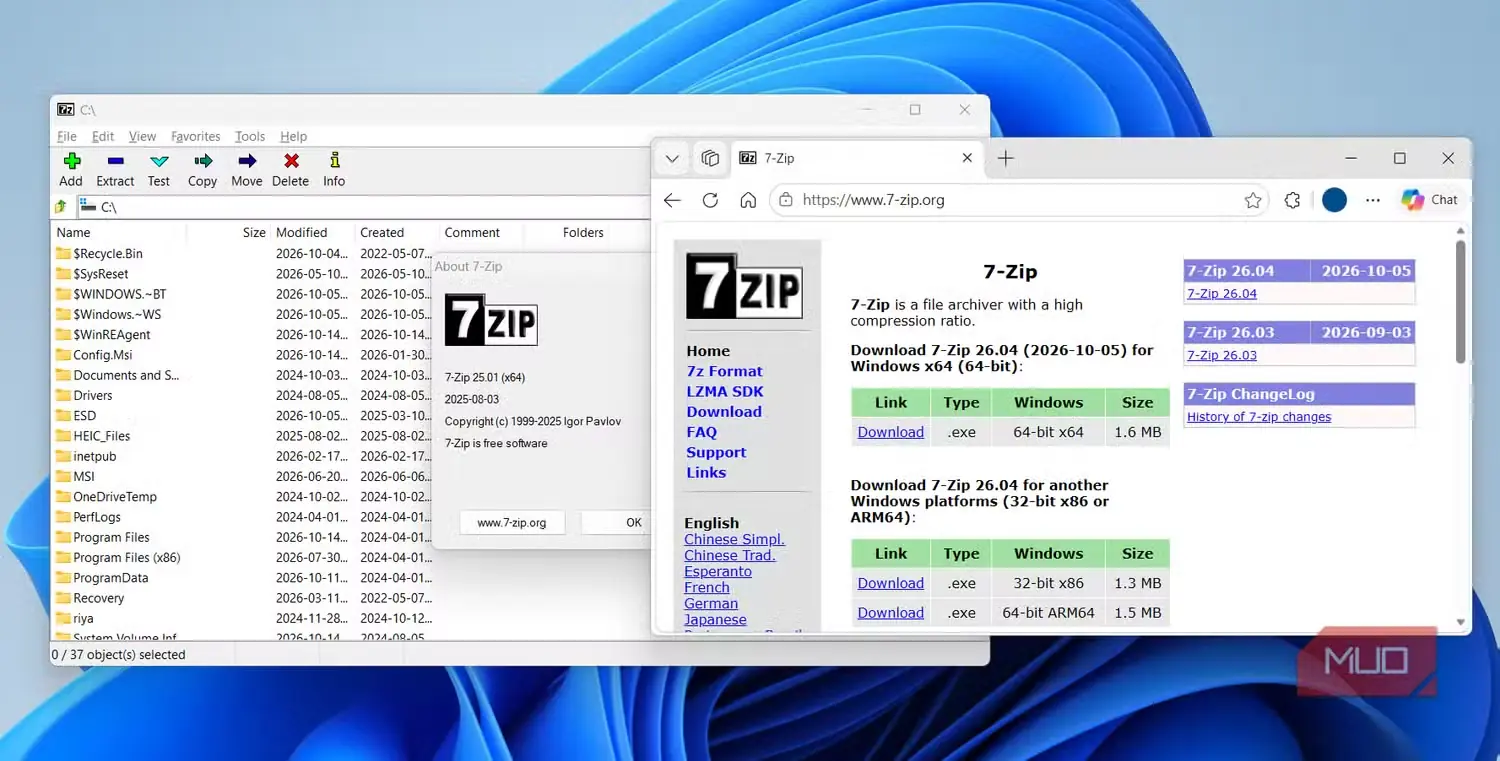The width and height of the screenshot is (1500, 761).
Task: Click the 7-Zip 26.04 news link
Action: (1221, 294)
